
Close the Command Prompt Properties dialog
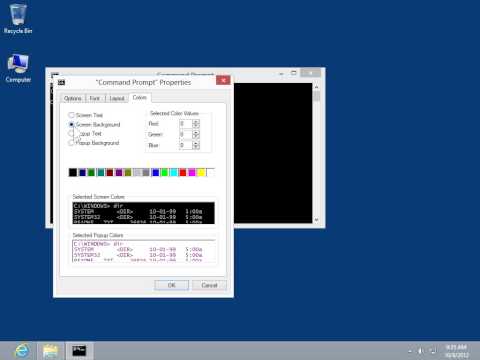pos(223,80)
